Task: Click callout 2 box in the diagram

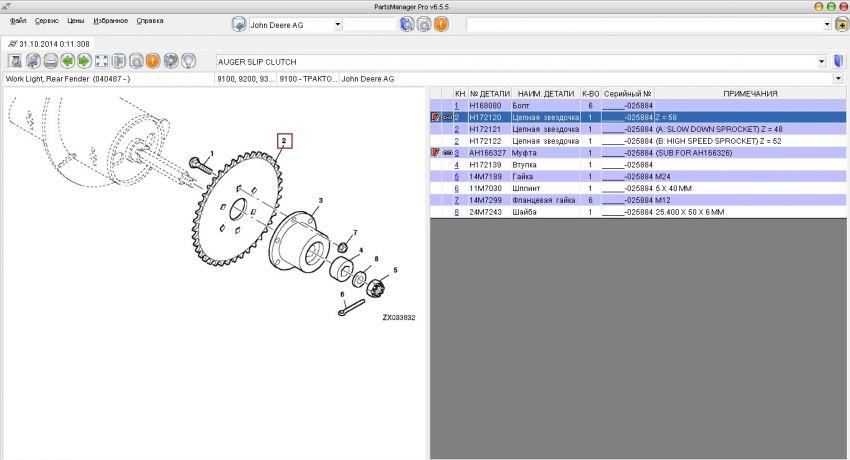Action: pyautogui.click(x=284, y=141)
